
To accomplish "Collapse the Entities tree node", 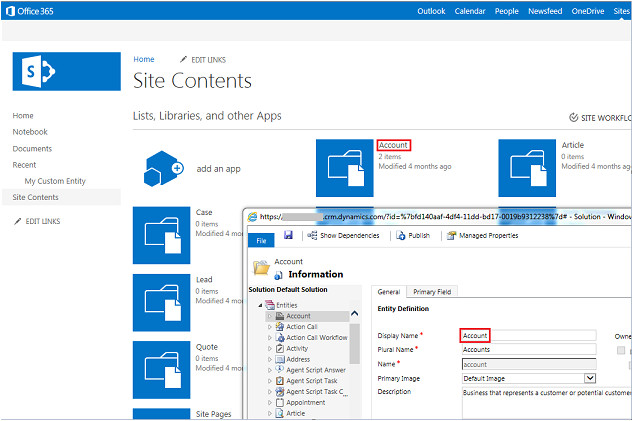I will (x=262, y=305).
